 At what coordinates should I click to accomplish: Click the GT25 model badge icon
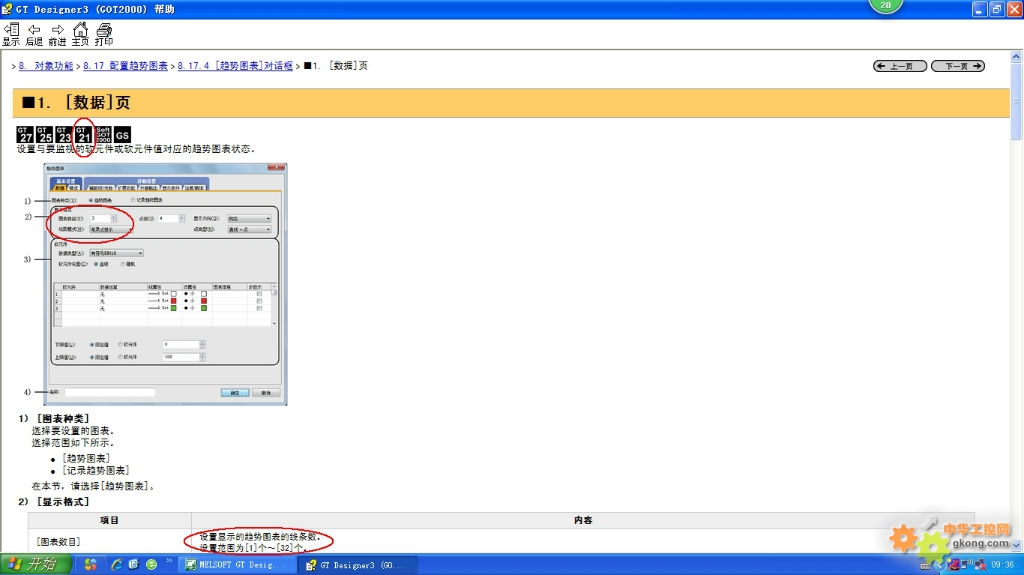pyautogui.click(x=44, y=135)
